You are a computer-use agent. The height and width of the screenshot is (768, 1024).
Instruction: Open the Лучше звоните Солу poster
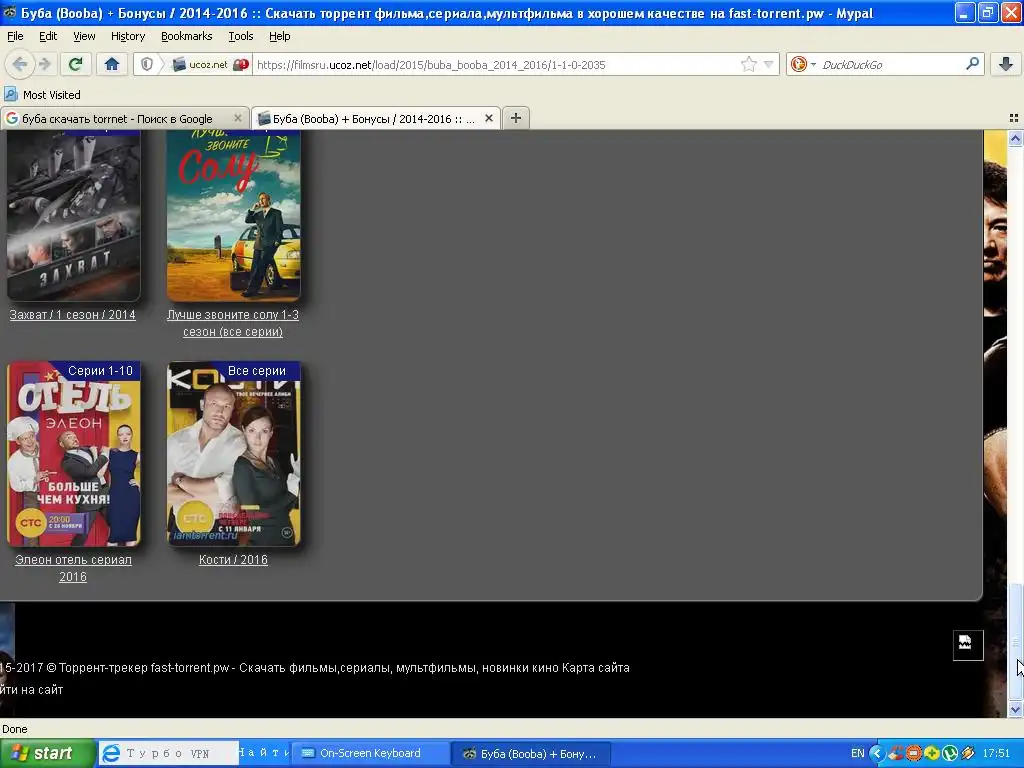click(x=234, y=216)
